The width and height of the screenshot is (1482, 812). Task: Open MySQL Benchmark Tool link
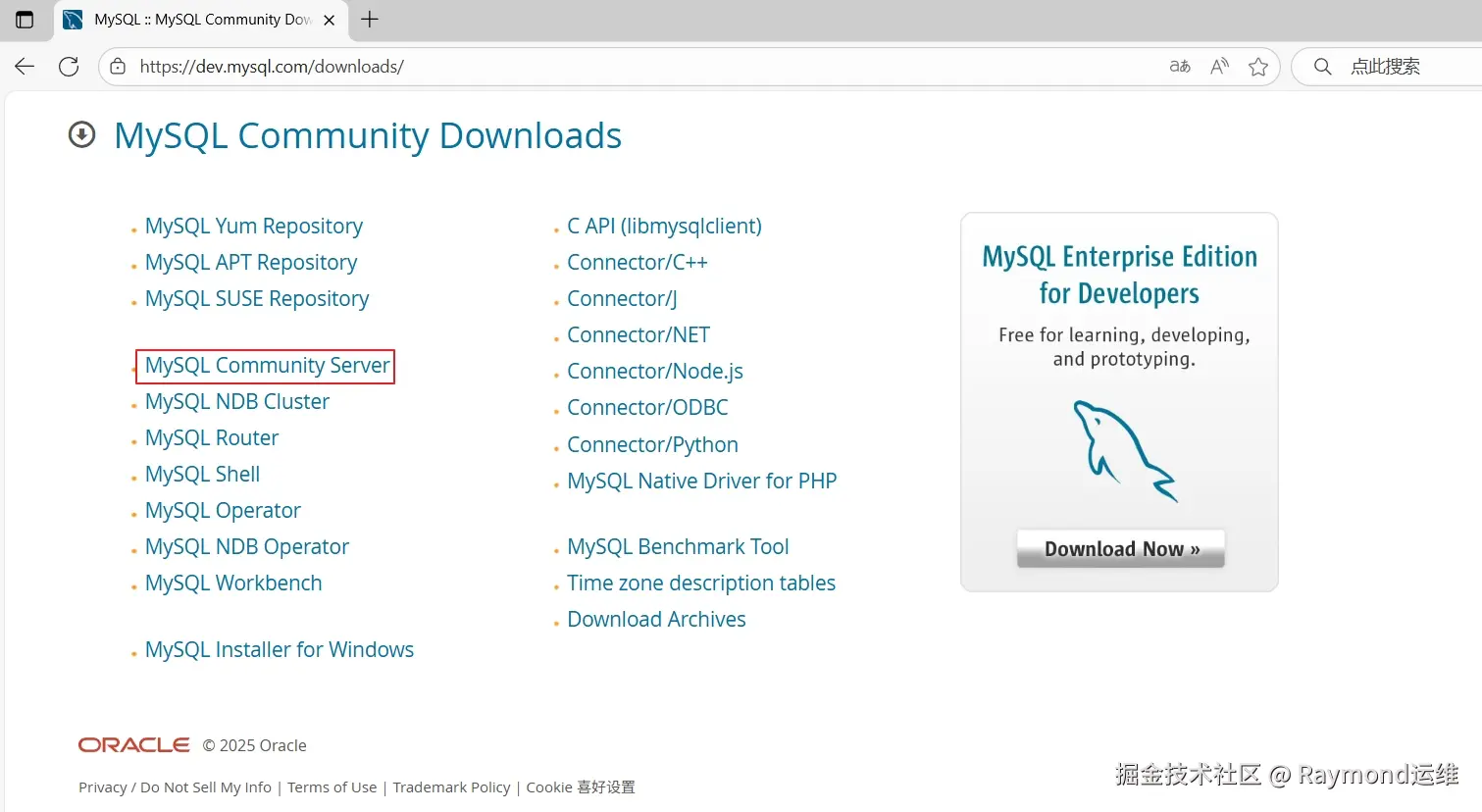678,546
